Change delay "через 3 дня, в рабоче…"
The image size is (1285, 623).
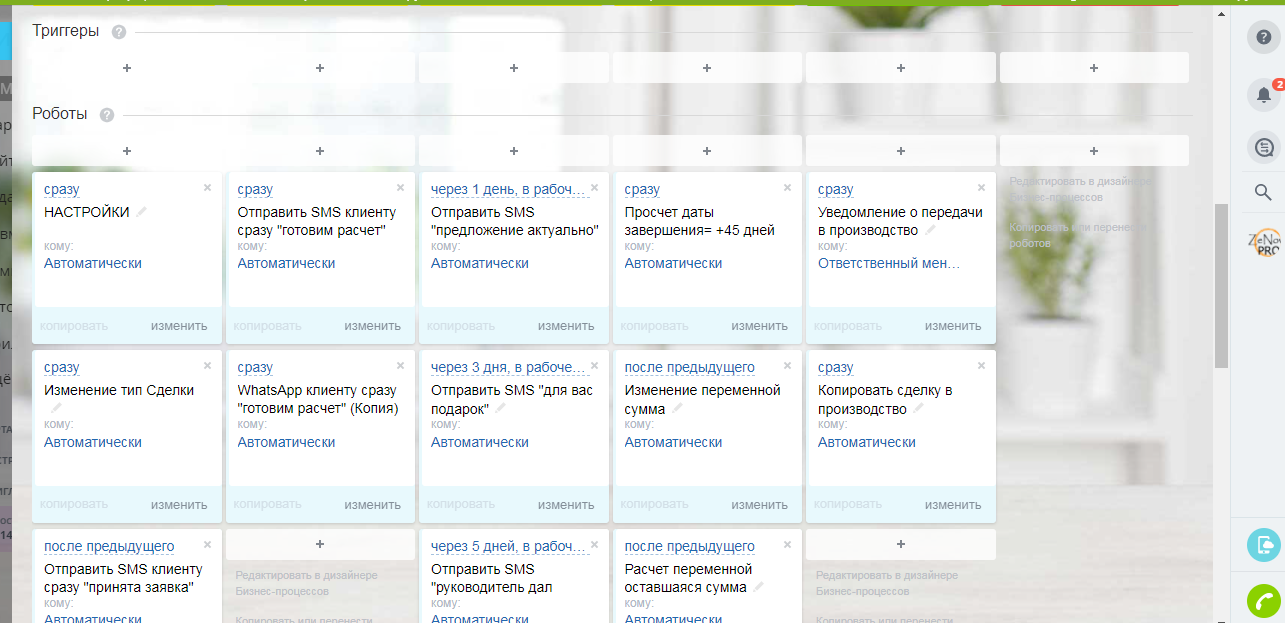[509, 368]
